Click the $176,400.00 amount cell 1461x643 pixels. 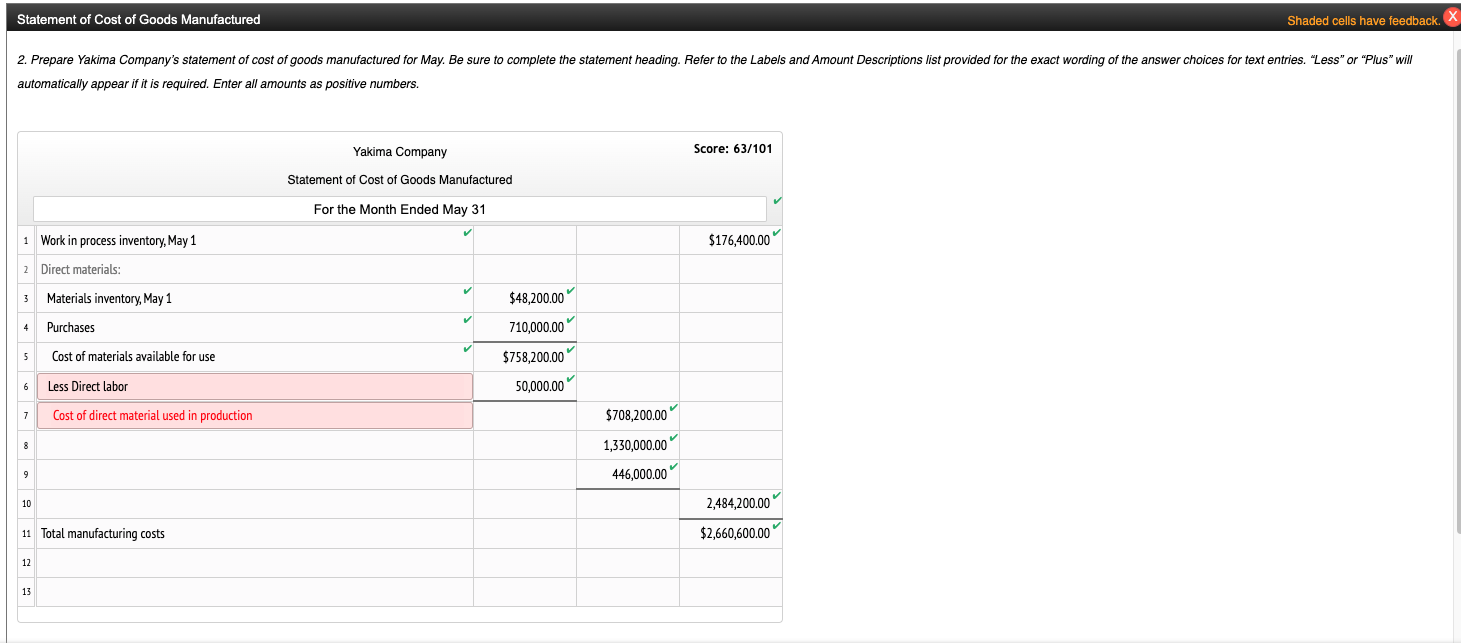[731, 240]
